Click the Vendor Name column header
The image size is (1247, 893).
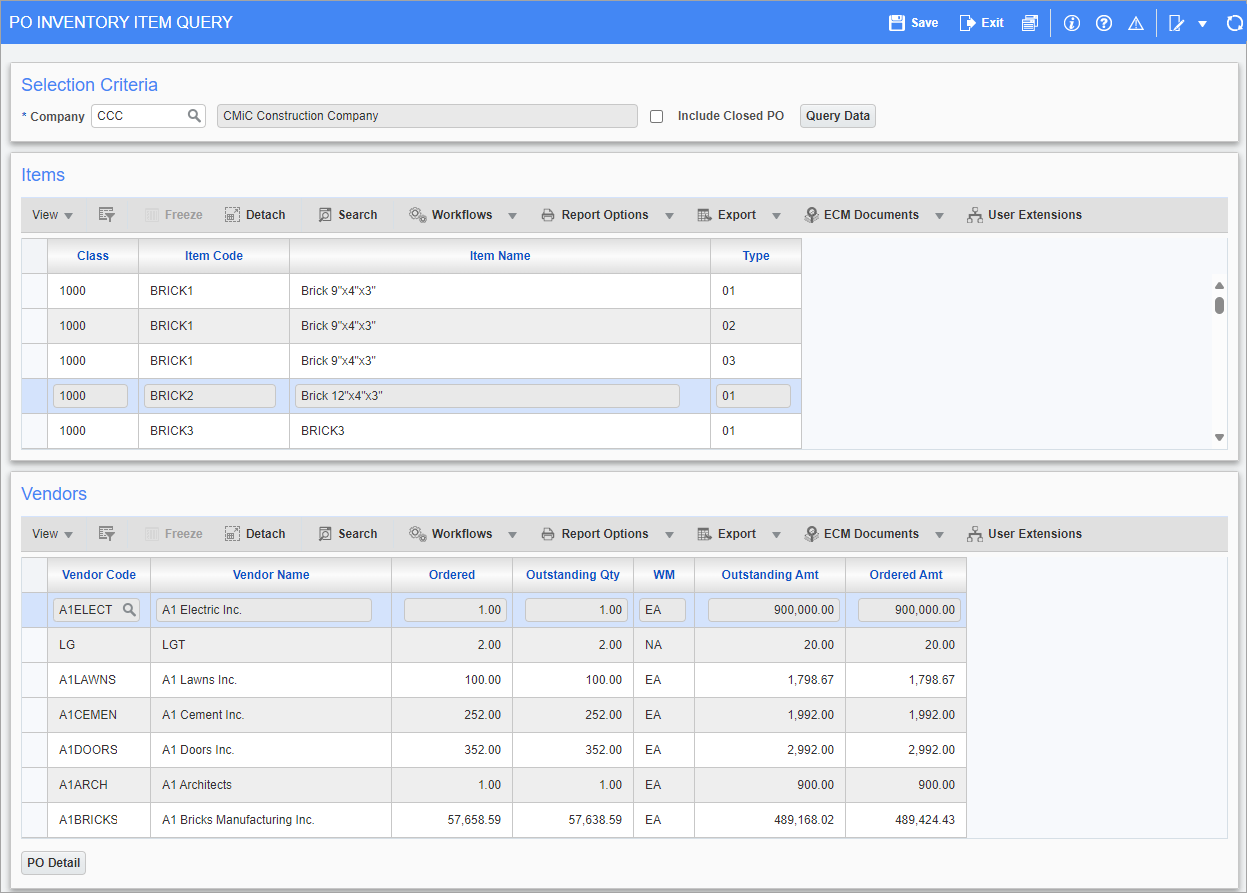pyautogui.click(x=271, y=575)
